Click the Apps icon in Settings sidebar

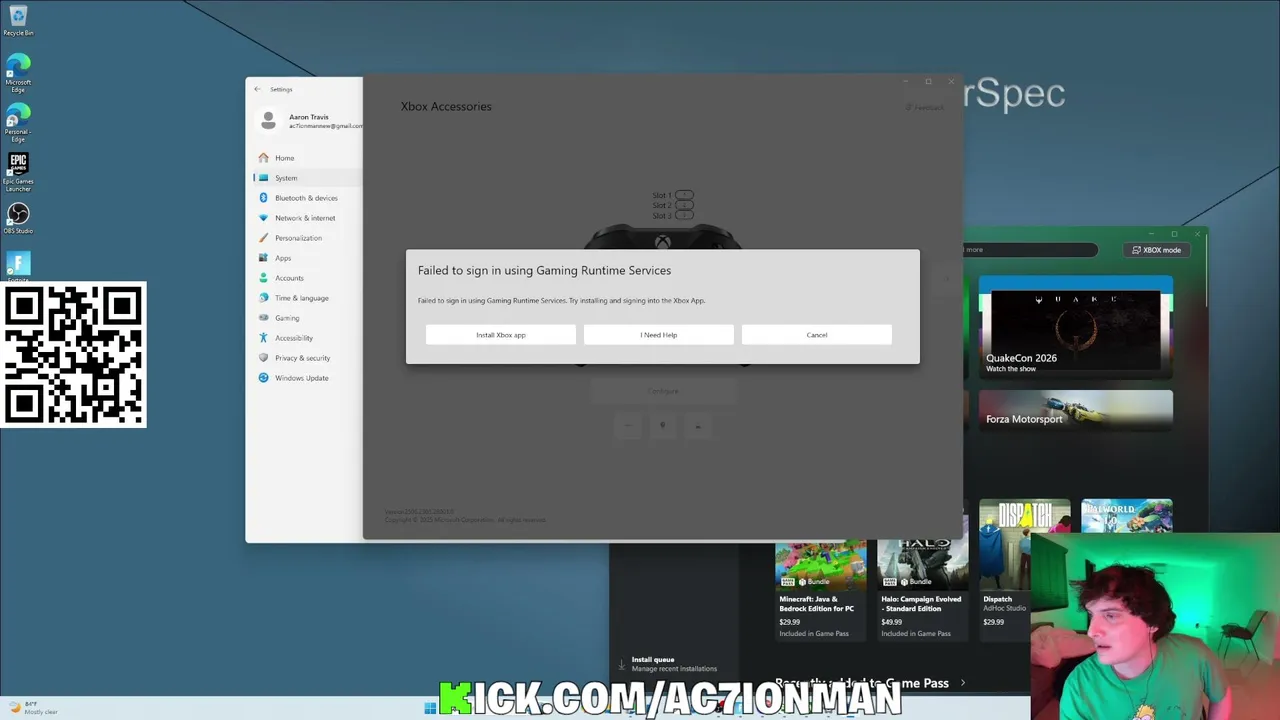[264, 258]
